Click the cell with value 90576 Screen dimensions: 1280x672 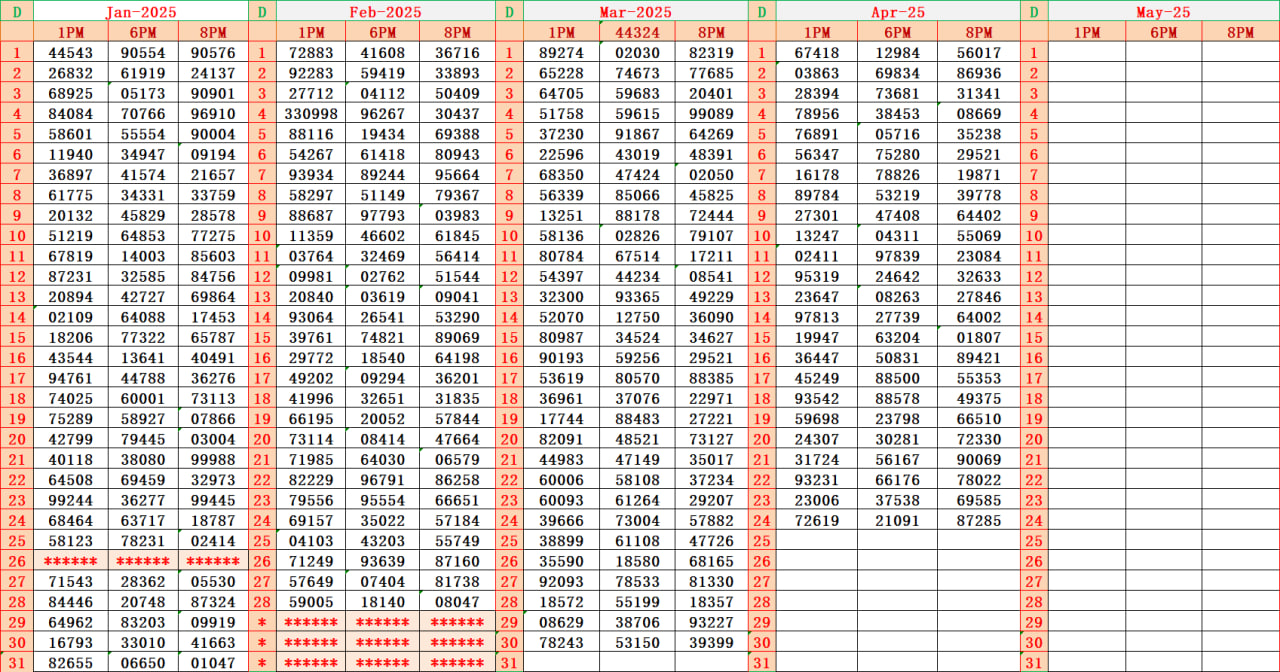coord(213,53)
